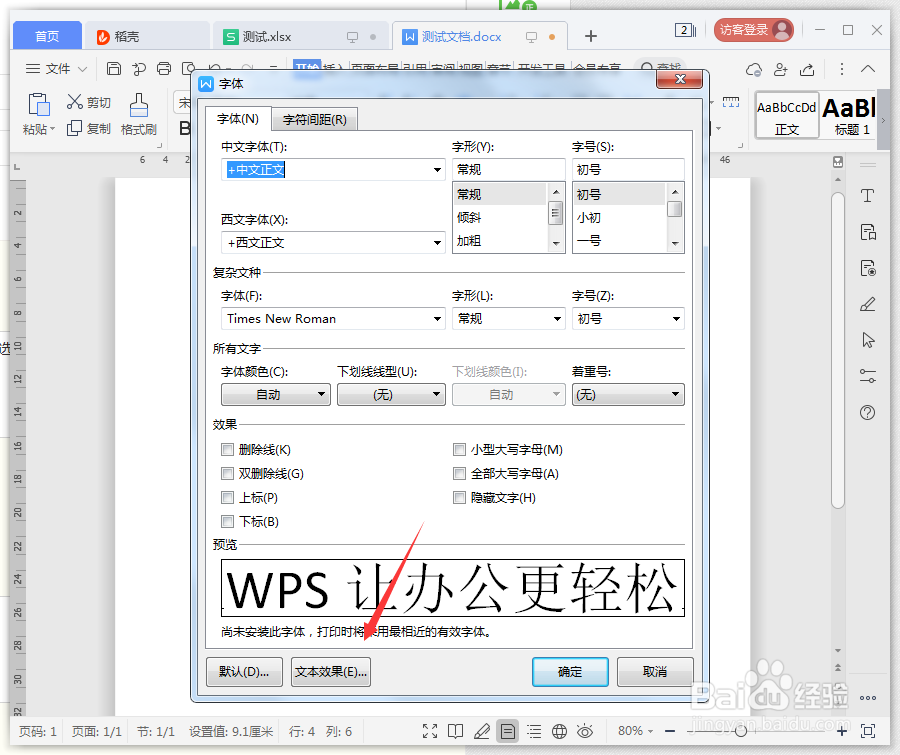Switch to the 测试.xlsx document tab

[x=263, y=33]
